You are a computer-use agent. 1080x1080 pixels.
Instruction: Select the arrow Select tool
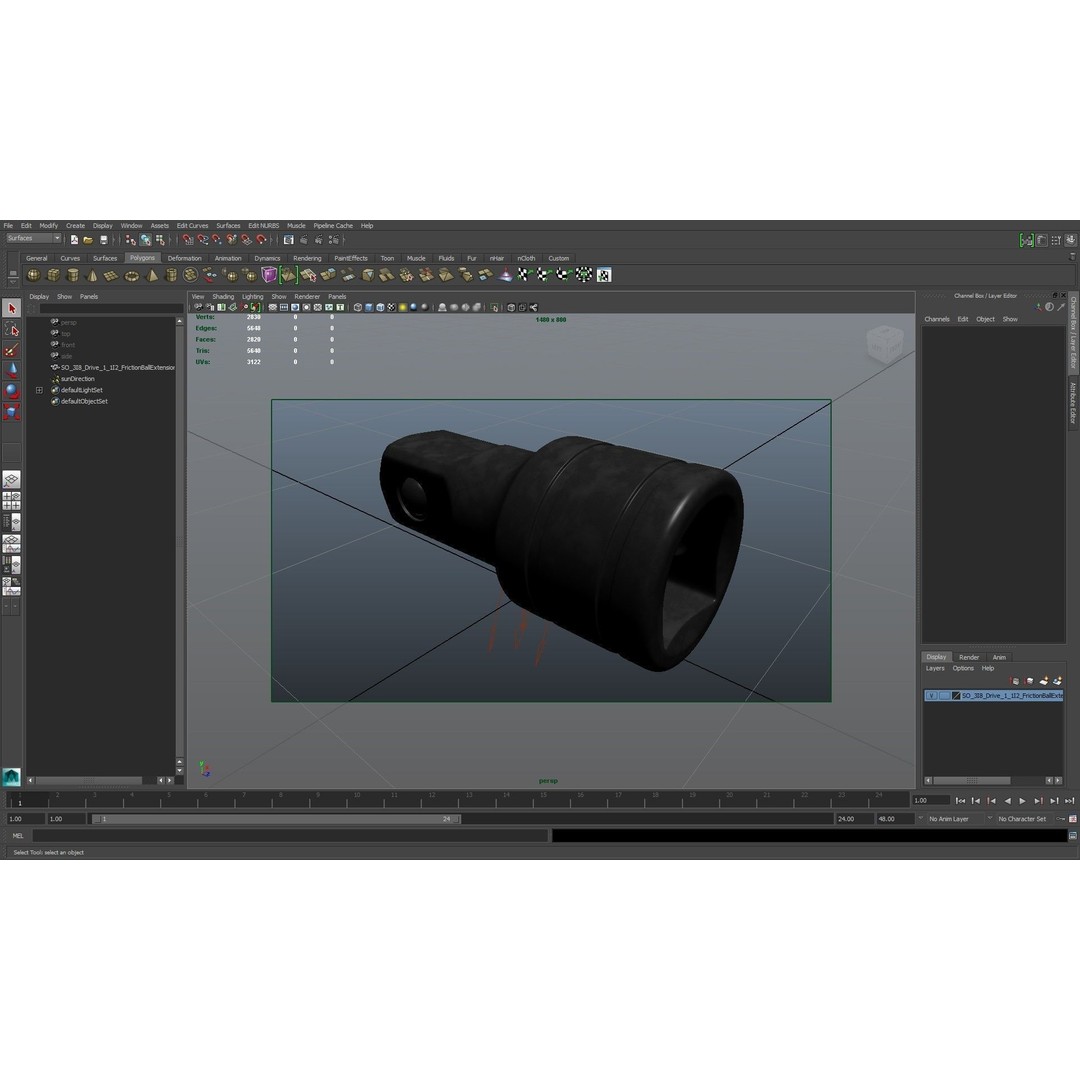(x=12, y=308)
